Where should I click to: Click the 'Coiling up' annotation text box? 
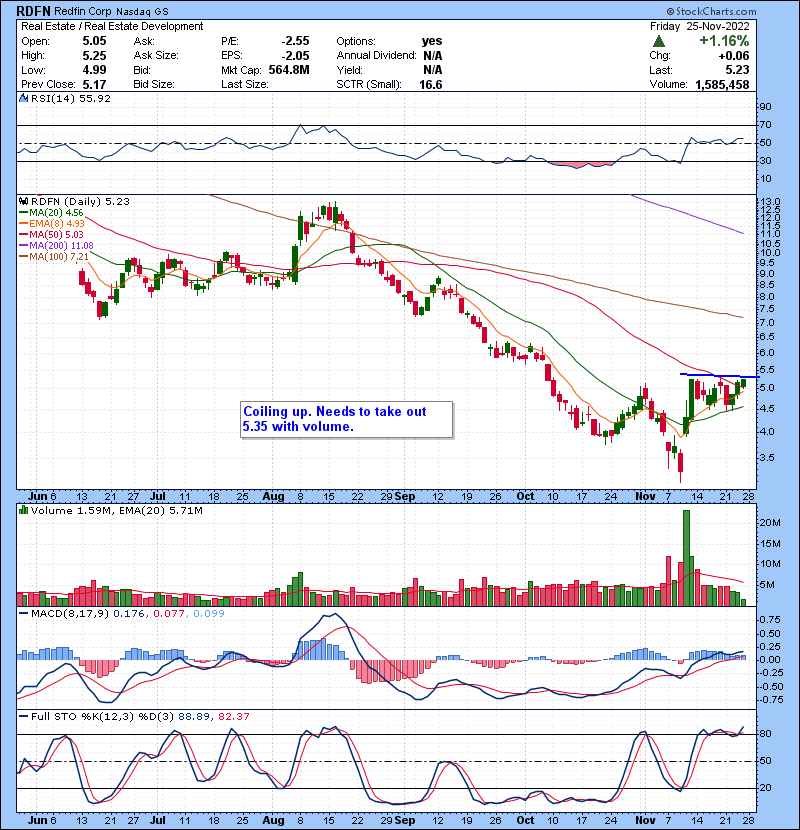point(347,419)
